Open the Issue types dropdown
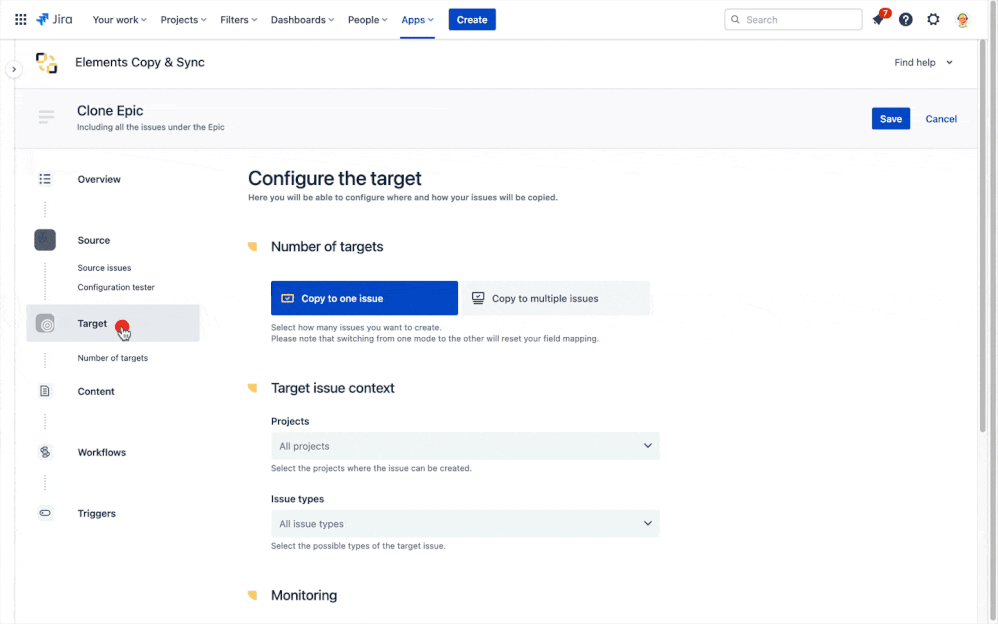998x624 pixels. (465, 523)
